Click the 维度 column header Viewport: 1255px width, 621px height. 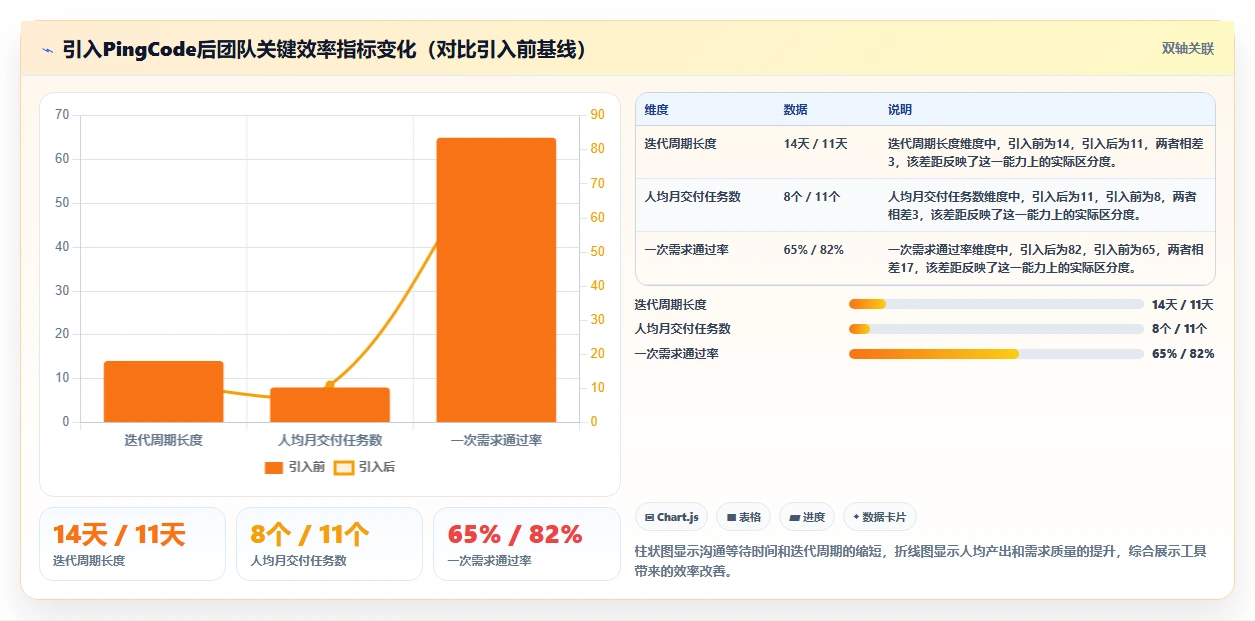point(657,110)
